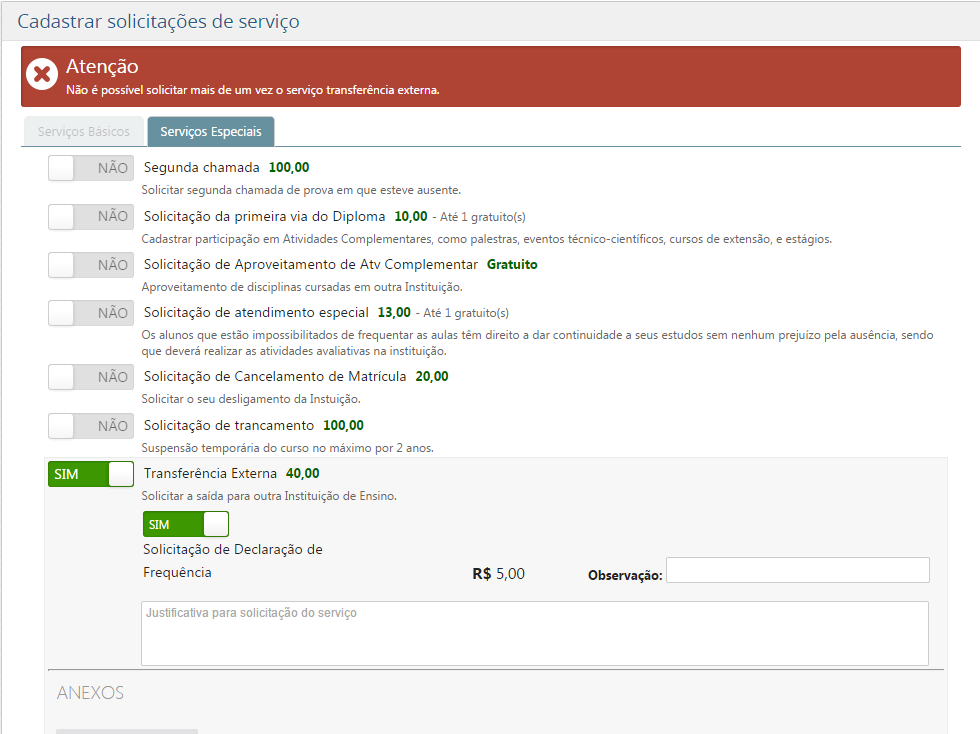Click the ANEXOS section heading

pos(90,693)
